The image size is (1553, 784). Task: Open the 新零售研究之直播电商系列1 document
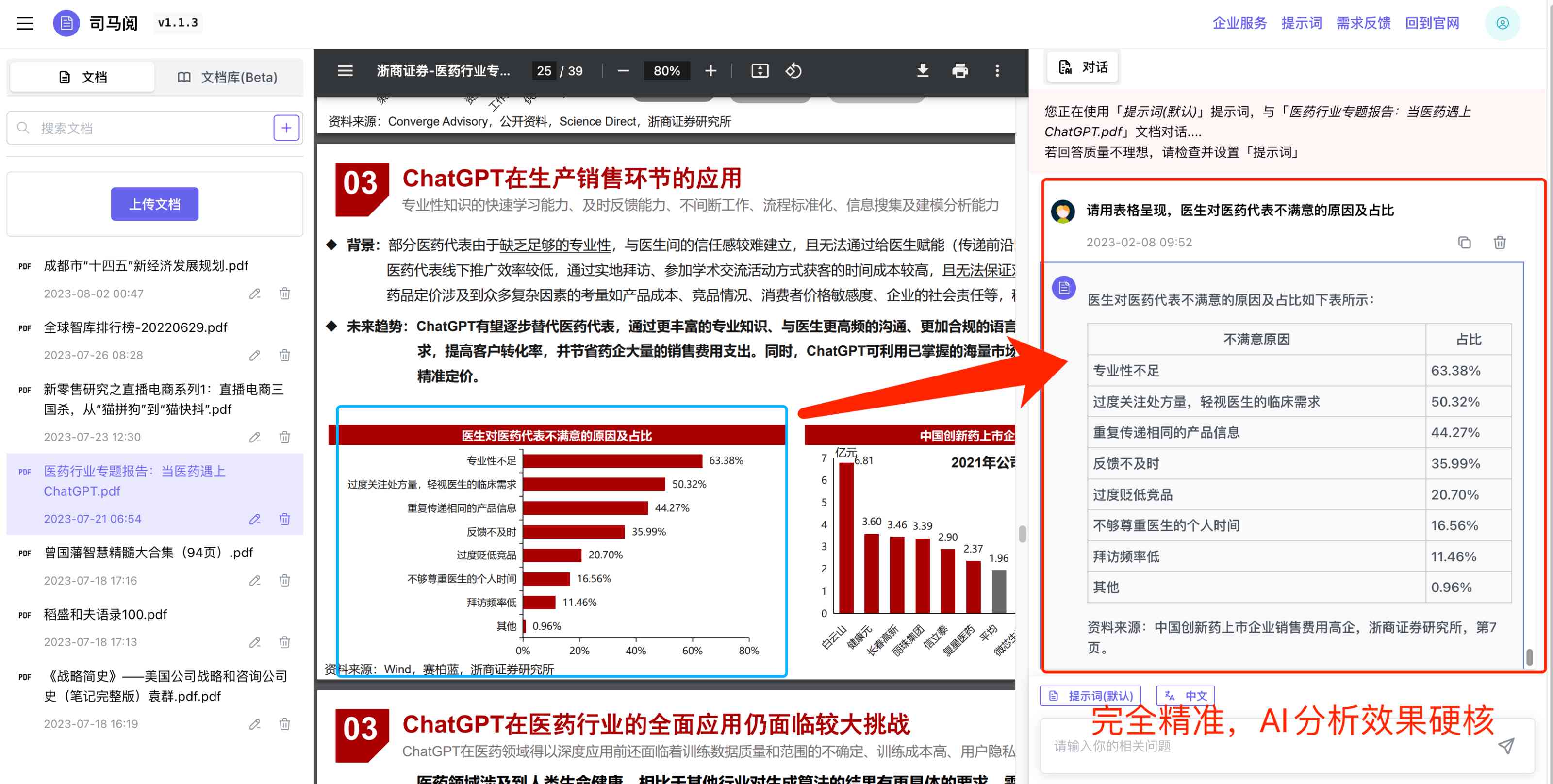(x=164, y=400)
